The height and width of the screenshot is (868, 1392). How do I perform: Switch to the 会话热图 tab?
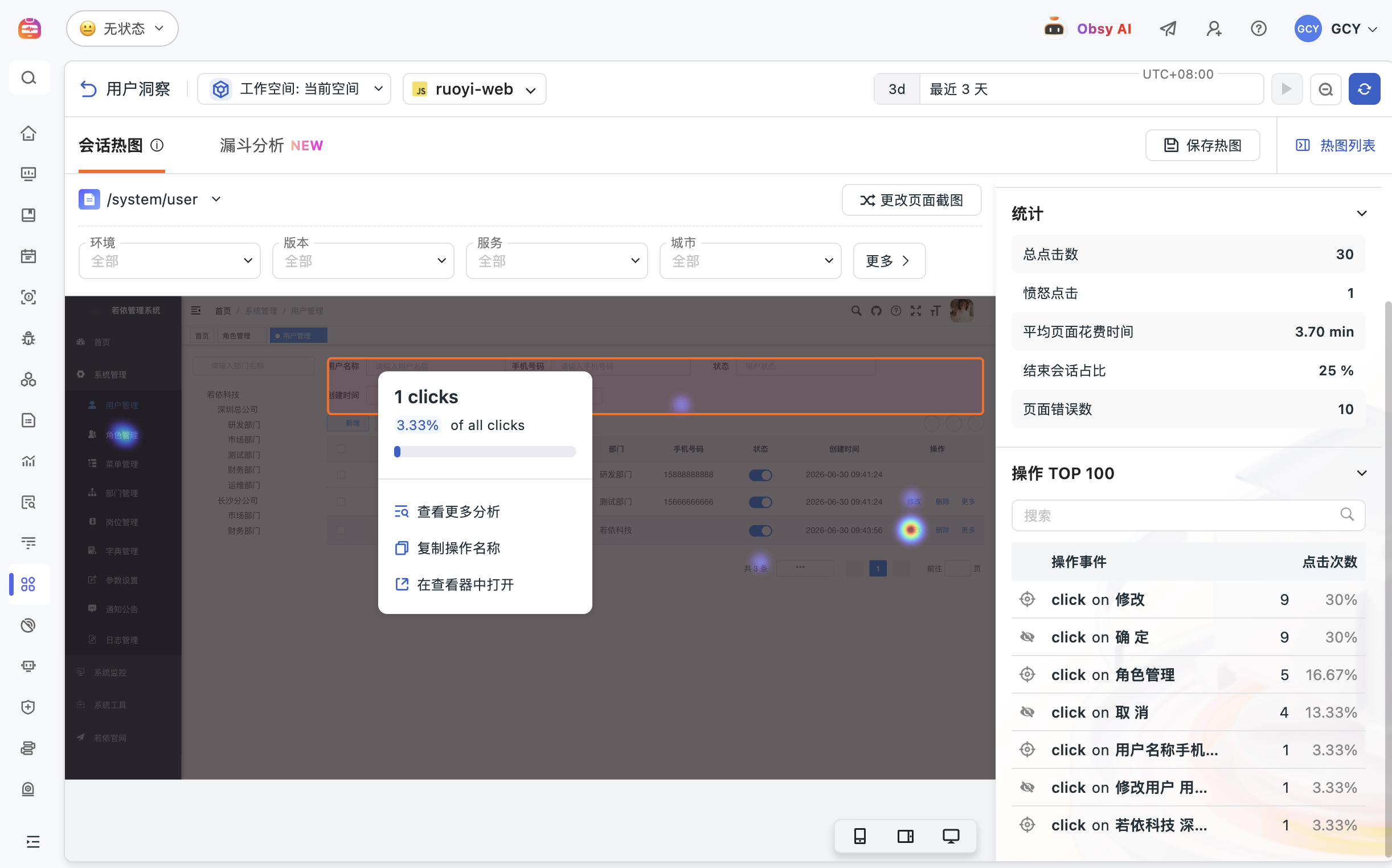point(111,145)
